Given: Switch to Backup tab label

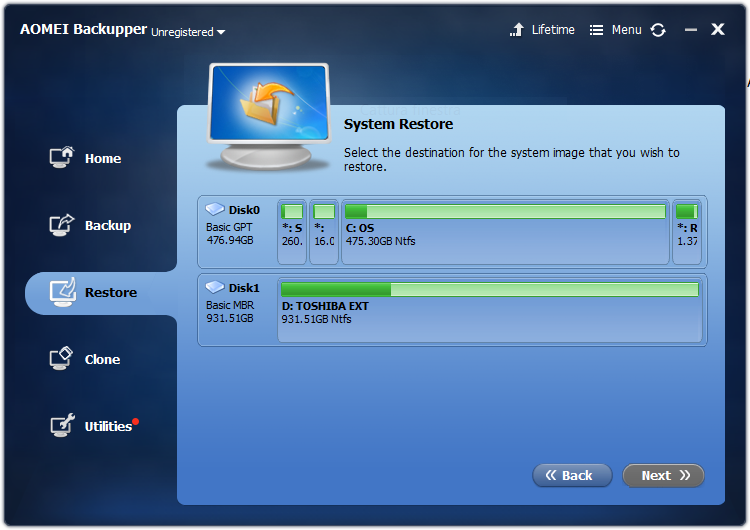Looking at the screenshot, I should click(108, 225).
